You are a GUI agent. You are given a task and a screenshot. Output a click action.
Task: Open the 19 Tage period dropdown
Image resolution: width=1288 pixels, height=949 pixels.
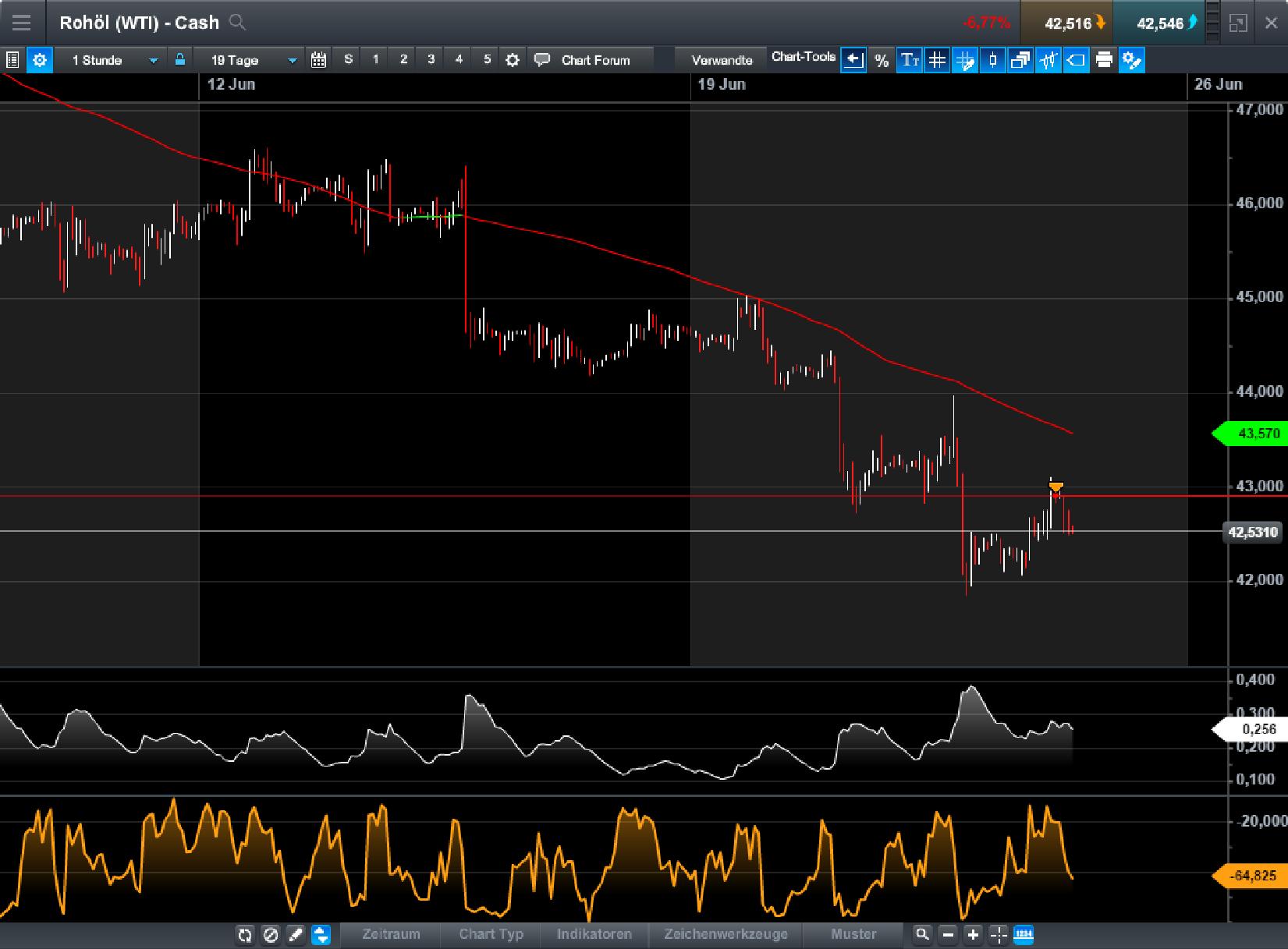click(250, 59)
